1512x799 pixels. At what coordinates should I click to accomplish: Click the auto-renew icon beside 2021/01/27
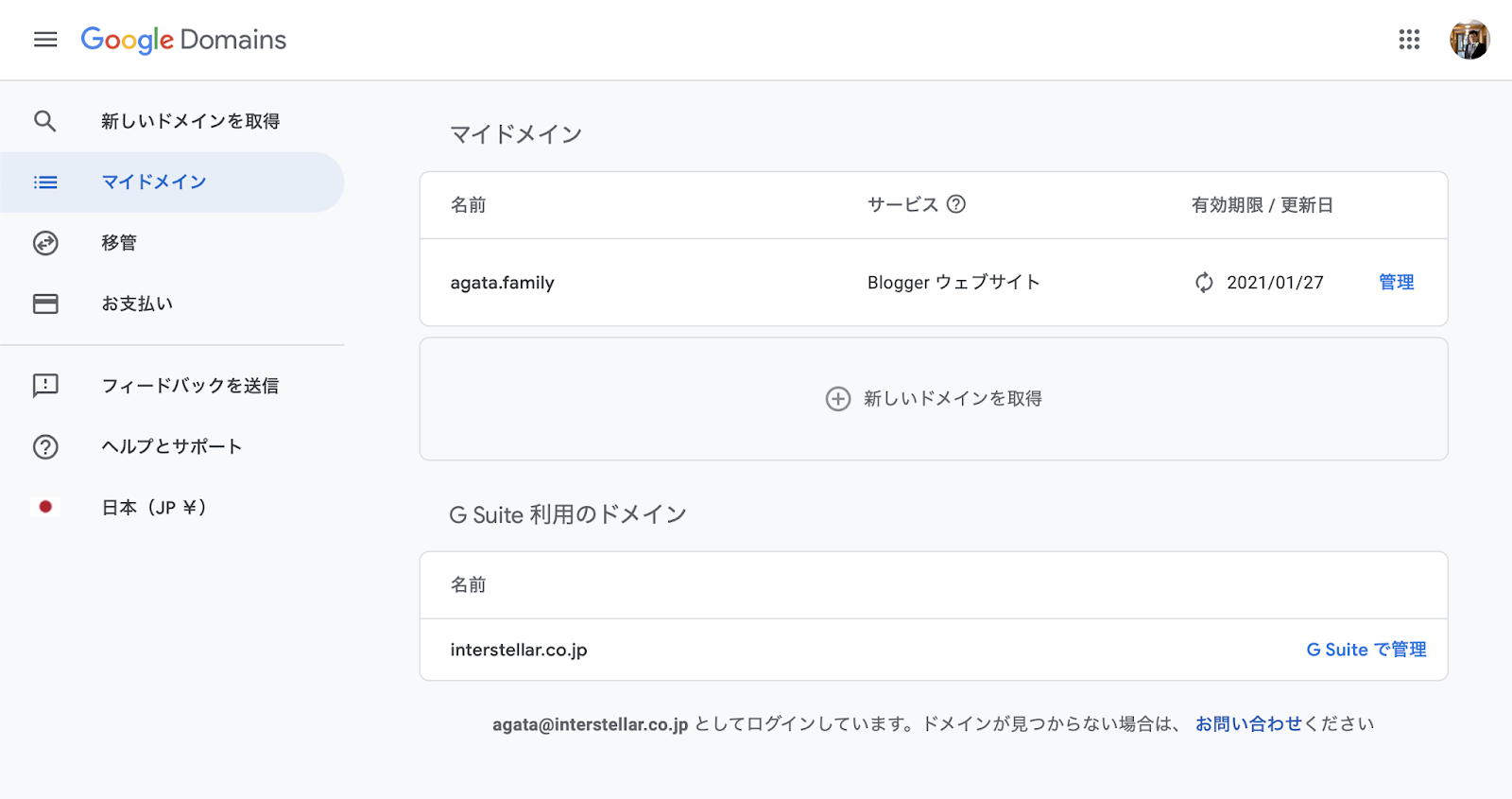1204,283
